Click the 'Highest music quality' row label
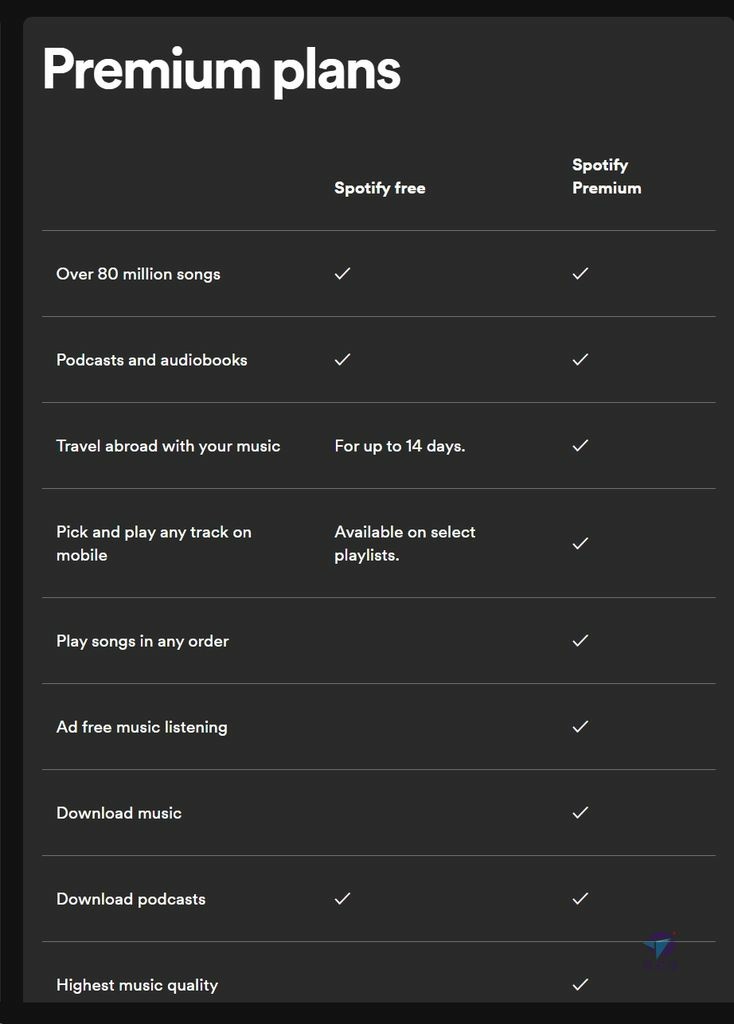The height and width of the screenshot is (1024, 734). (137, 985)
